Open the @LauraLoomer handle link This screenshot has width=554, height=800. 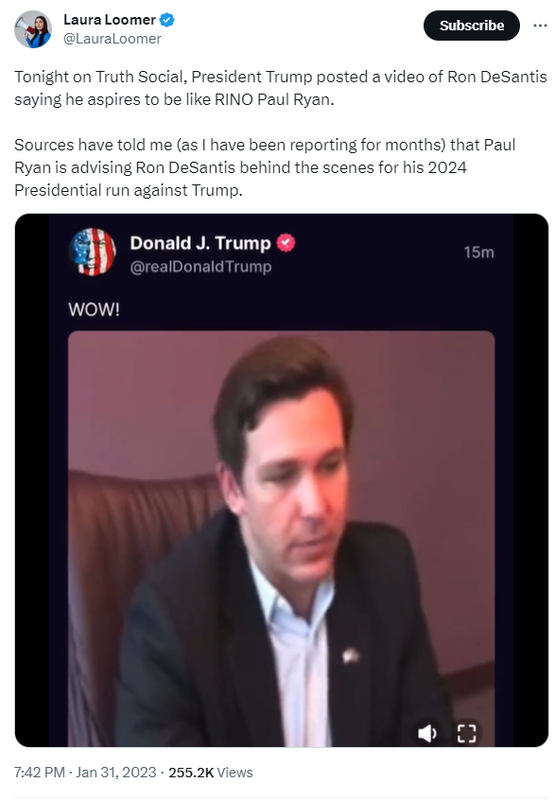112,39
